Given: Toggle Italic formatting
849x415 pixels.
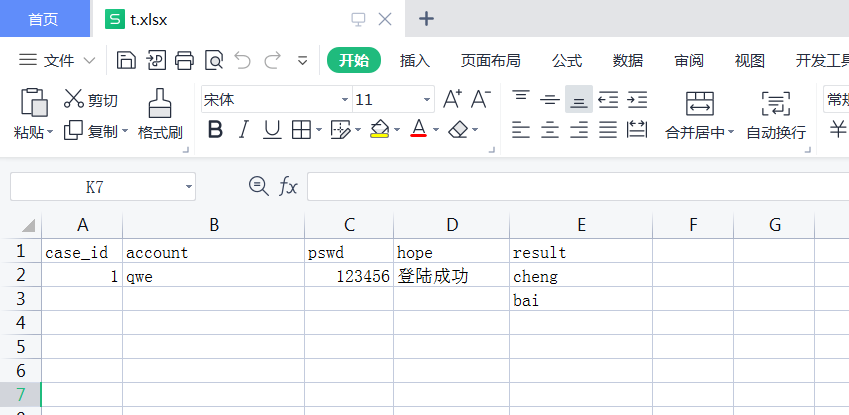Looking at the screenshot, I should [x=243, y=129].
